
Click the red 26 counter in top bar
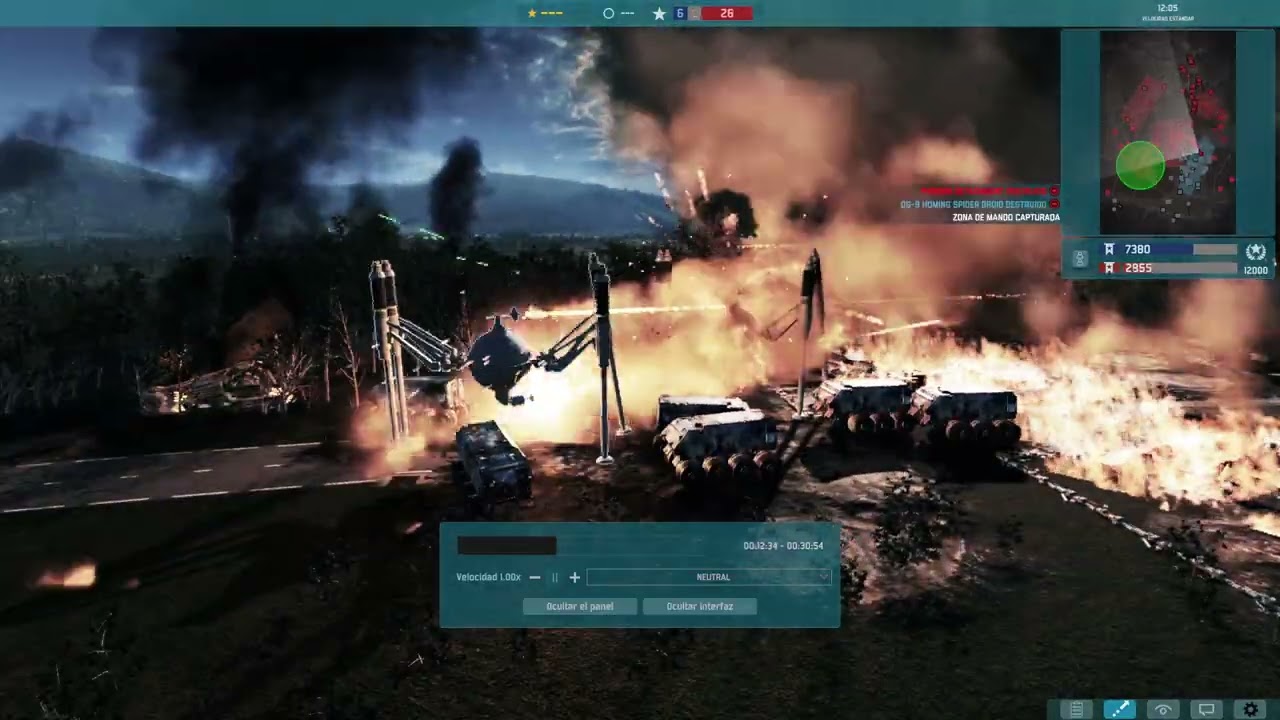coord(727,13)
